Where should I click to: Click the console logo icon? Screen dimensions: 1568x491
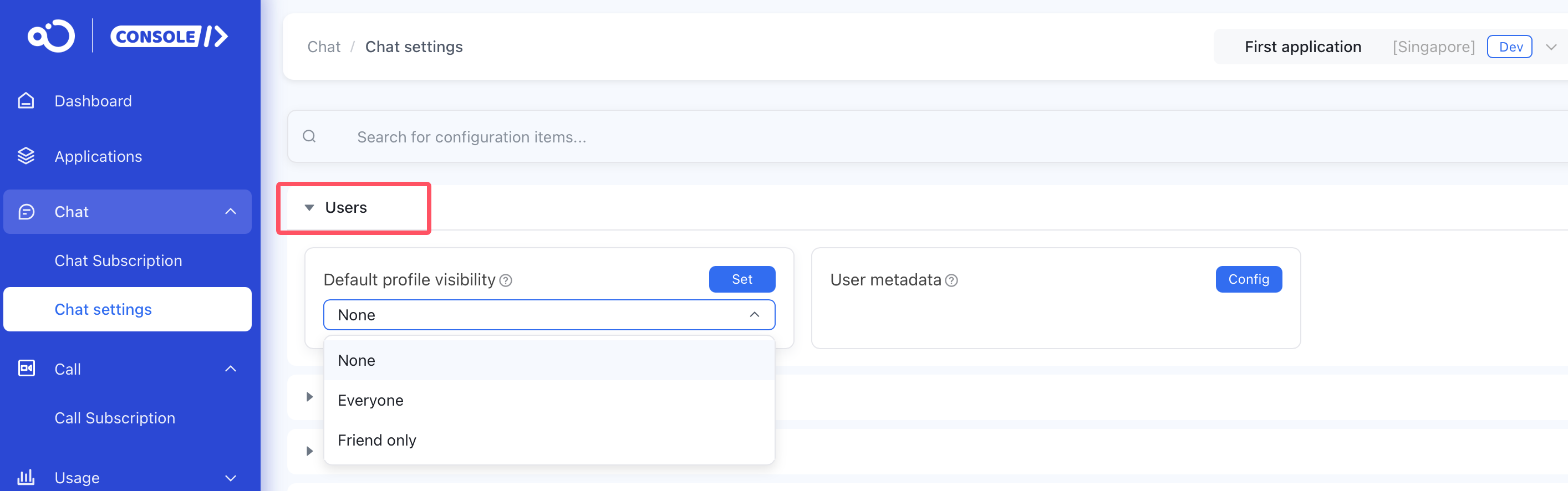(x=51, y=37)
